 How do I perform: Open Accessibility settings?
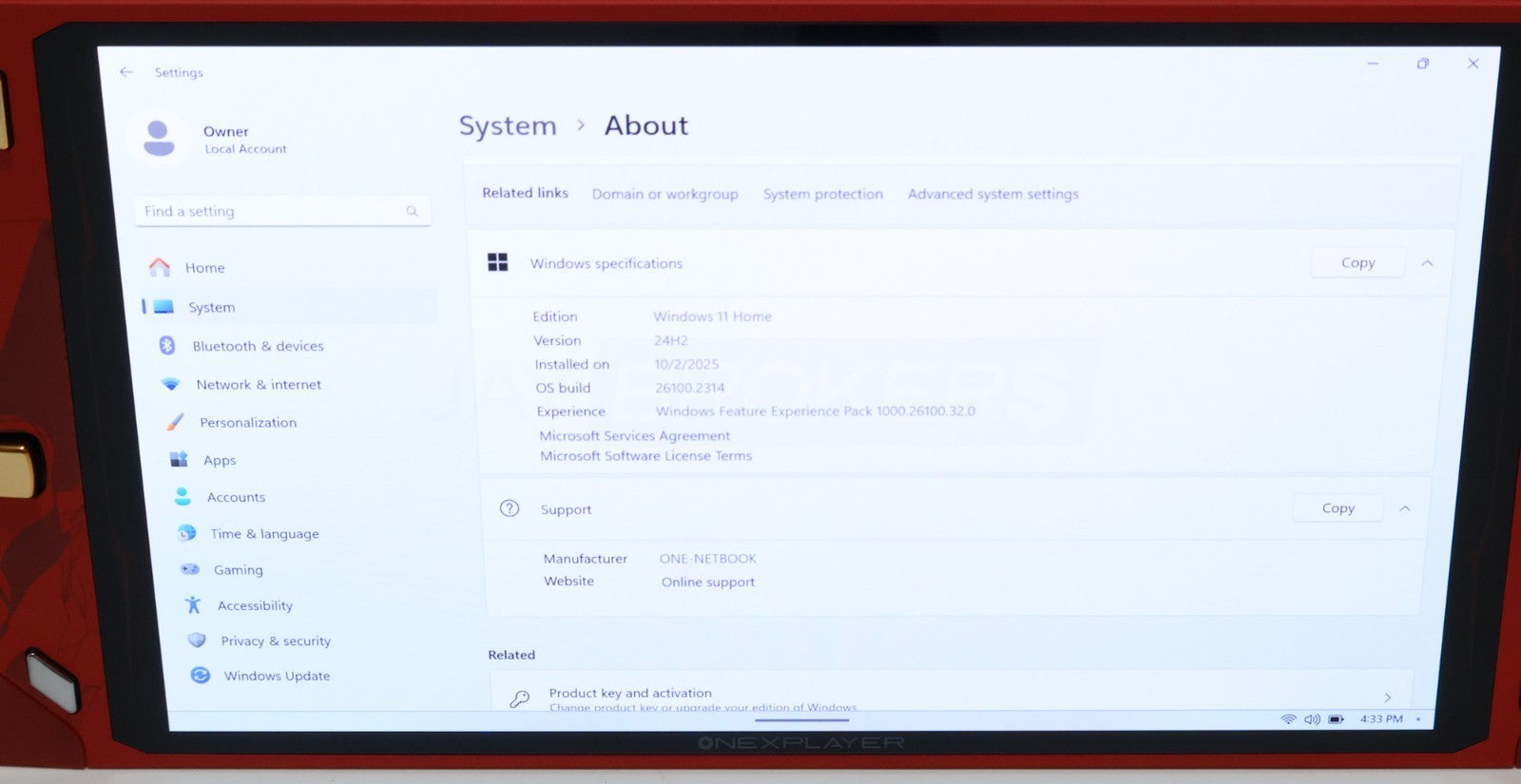(x=254, y=606)
